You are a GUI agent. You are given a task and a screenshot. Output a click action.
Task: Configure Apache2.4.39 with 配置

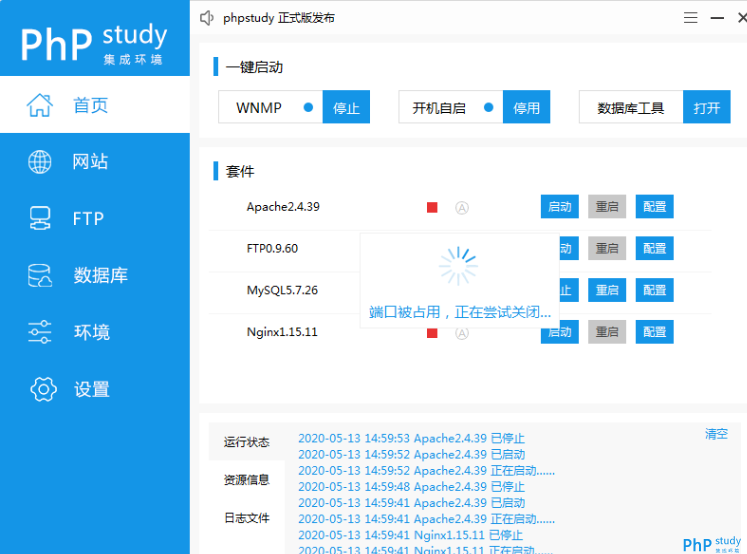tap(654, 206)
